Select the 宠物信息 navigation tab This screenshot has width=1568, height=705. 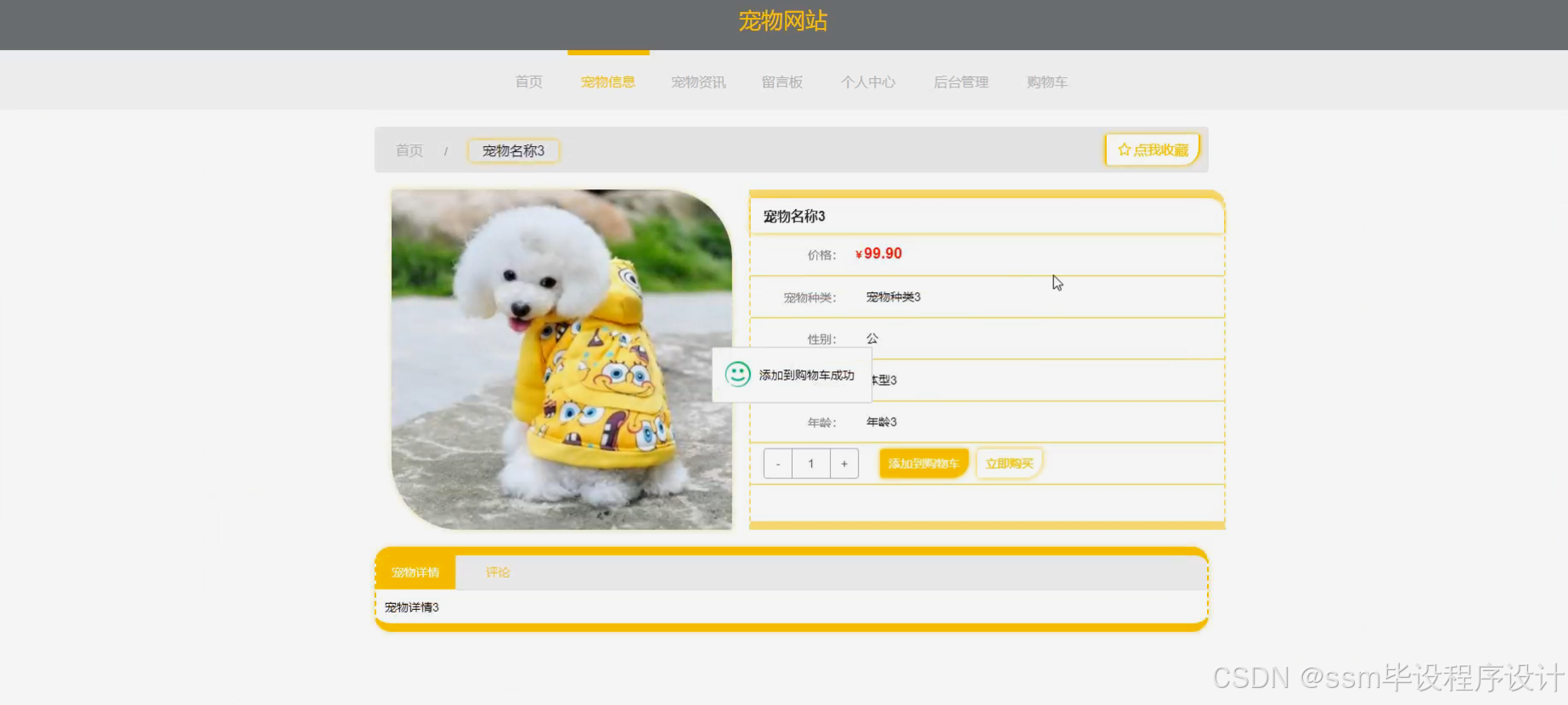[x=608, y=82]
